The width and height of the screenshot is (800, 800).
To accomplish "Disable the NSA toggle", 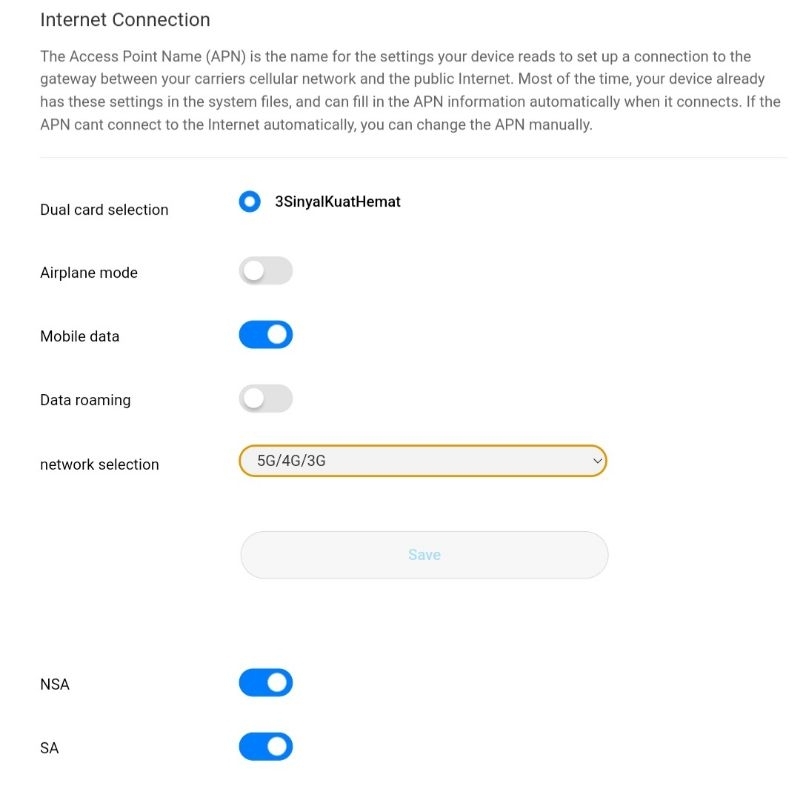I will pyautogui.click(x=265, y=683).
